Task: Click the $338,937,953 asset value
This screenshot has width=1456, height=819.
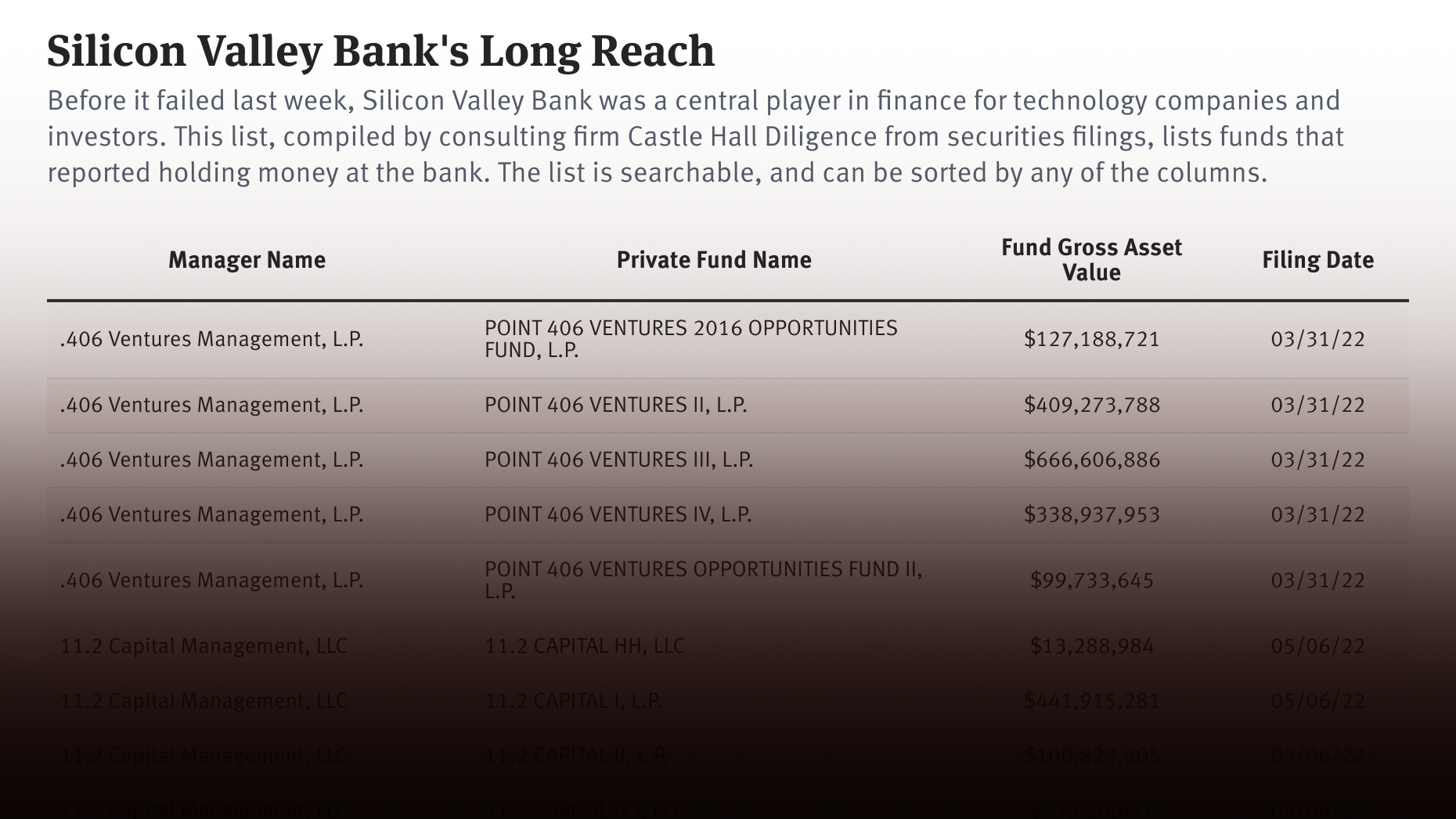Action: coord(1091,514)
